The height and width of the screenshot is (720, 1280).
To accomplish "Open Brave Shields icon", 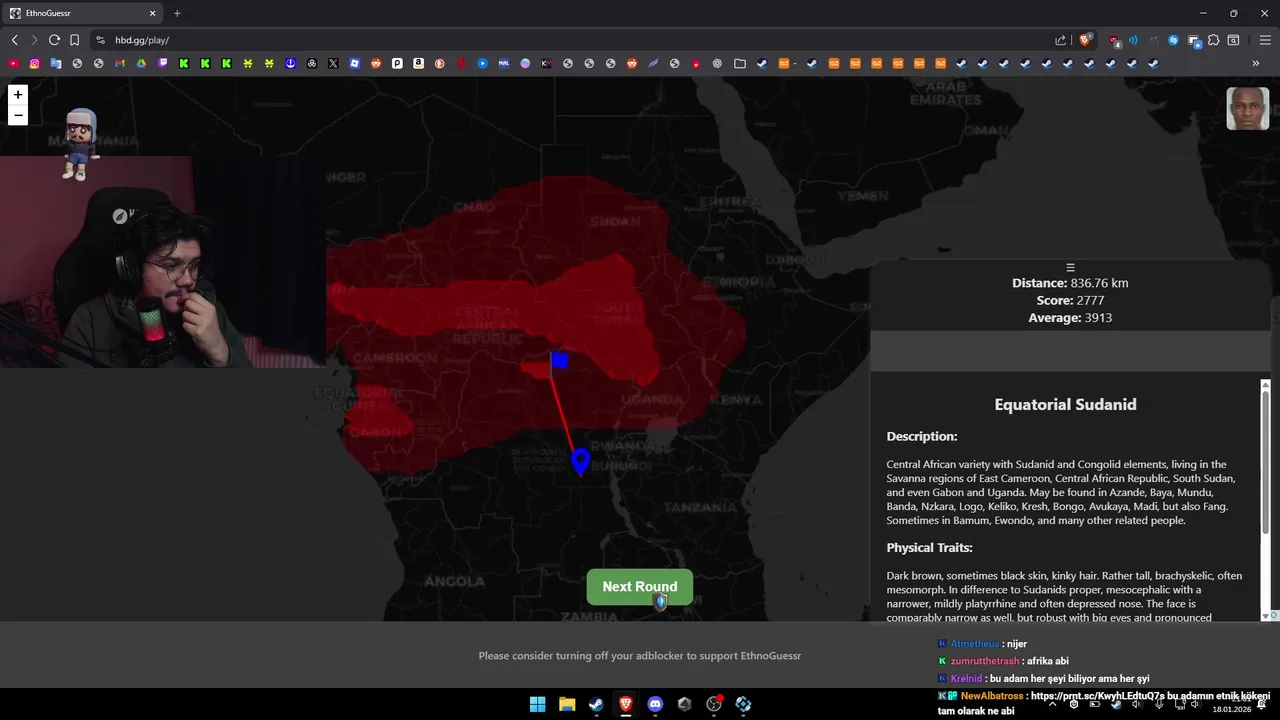I will [x=1085, y=40].
